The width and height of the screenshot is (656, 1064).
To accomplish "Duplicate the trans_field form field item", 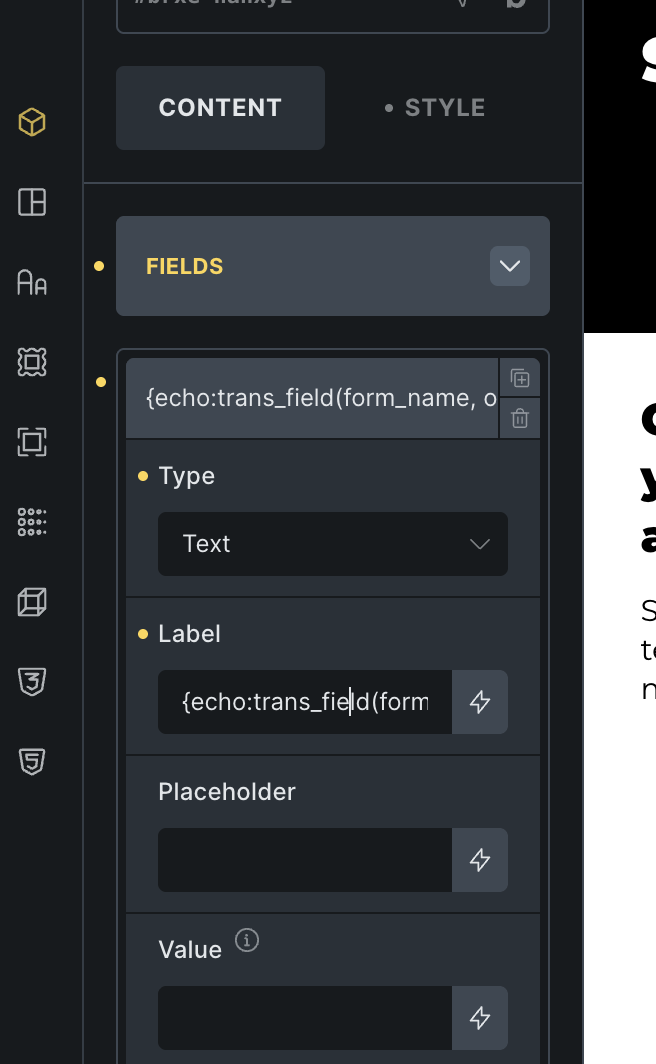I will coord(519,378).
